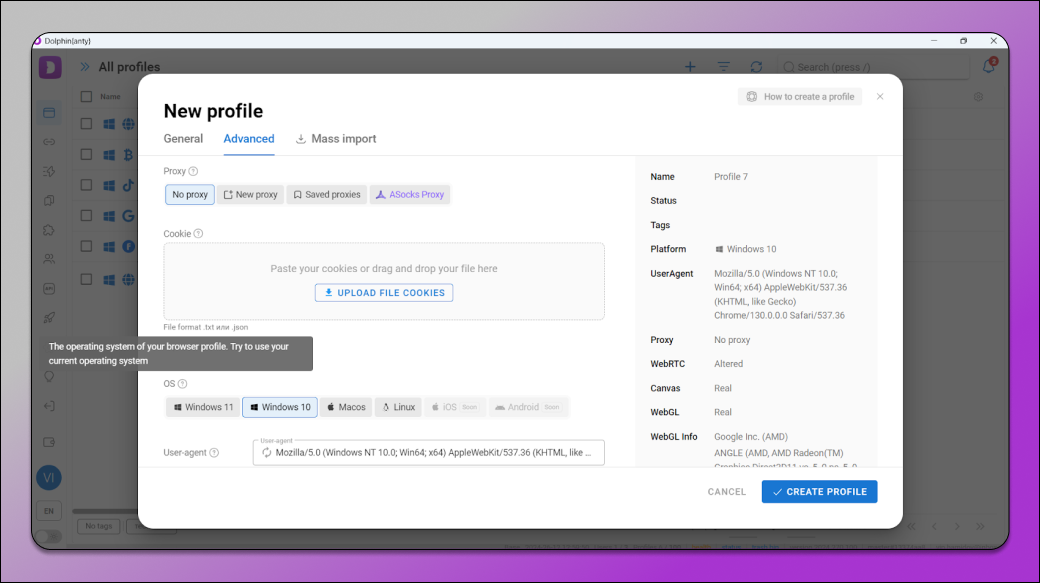Image resolution: width=1040 pixels, height=583 pixels.
Task: Click the help icon next to Cookie
Action: 198,234
